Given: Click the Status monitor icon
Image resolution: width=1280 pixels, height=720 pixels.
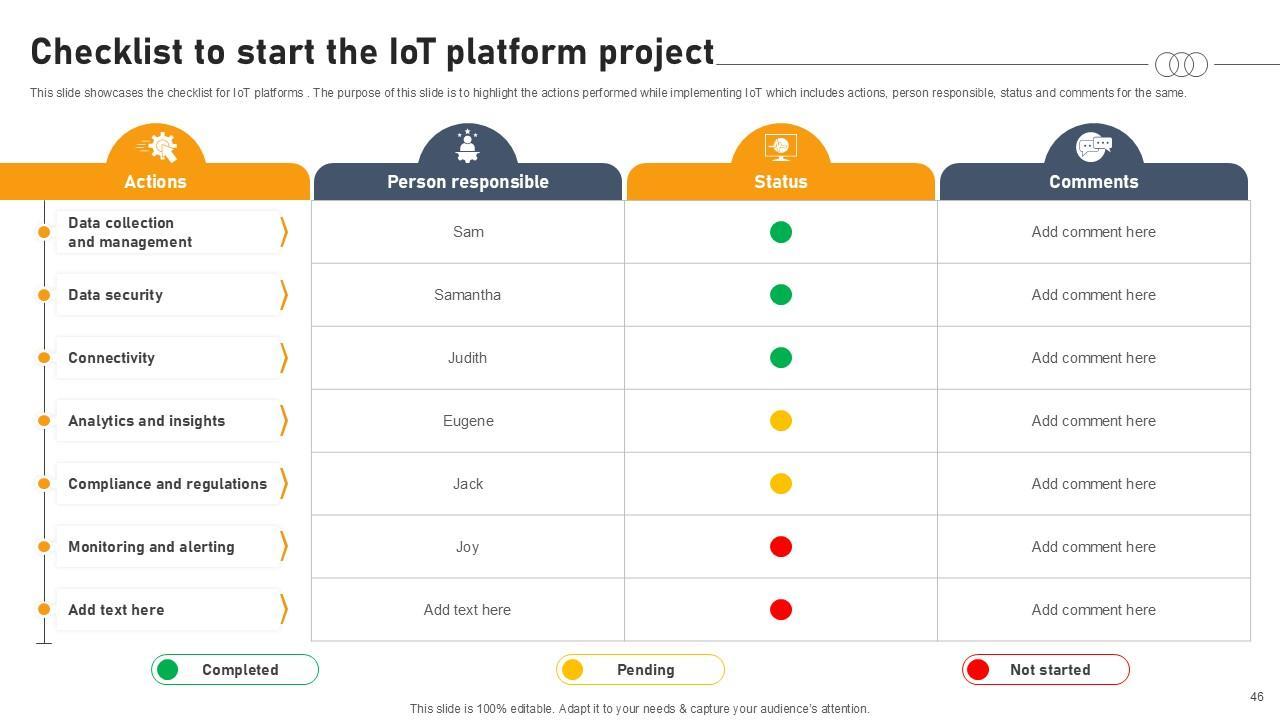Looking at the screenshot, I should tap(780, 147).
